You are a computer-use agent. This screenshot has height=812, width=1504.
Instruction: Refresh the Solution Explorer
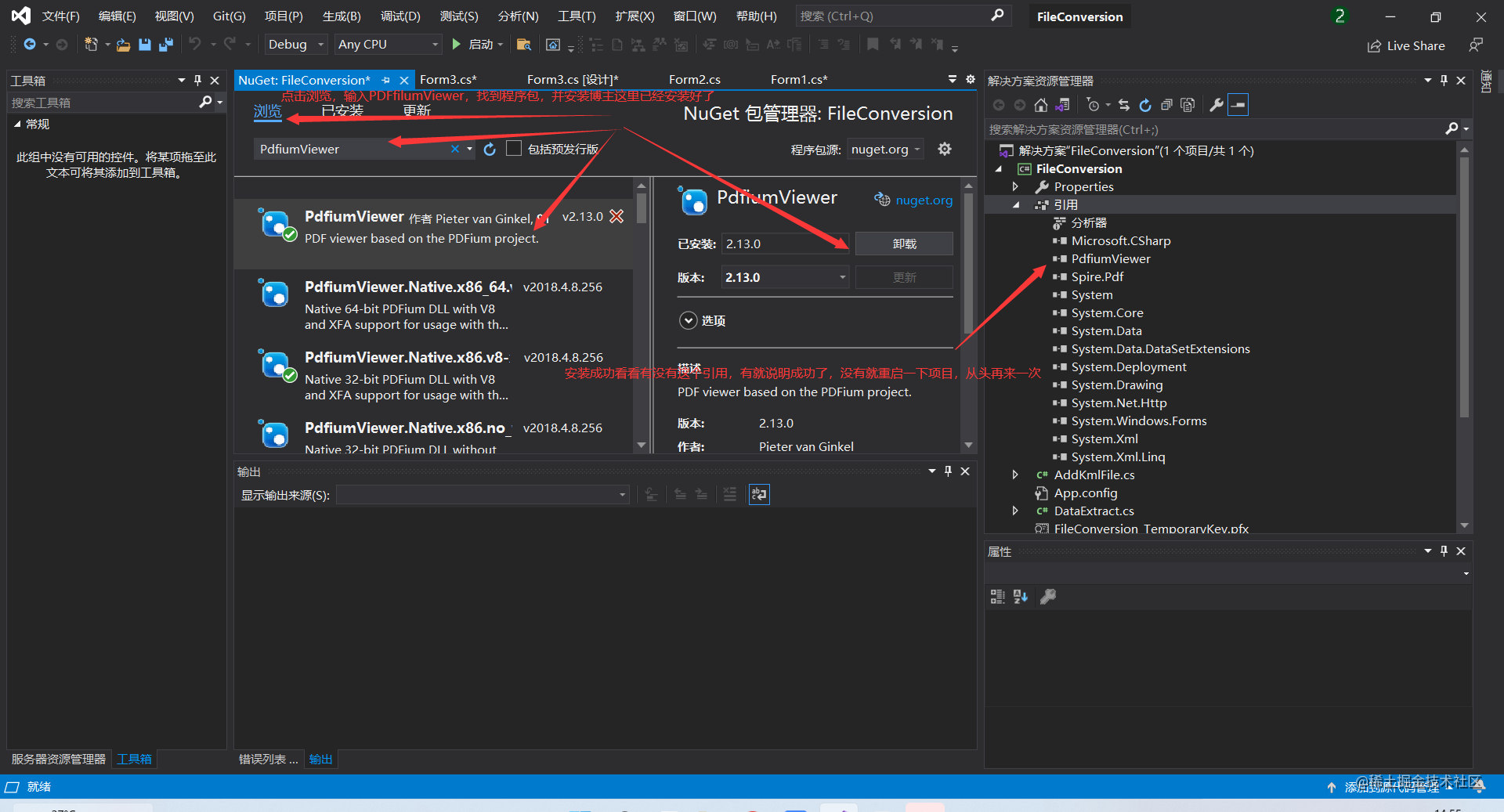pyautogui.click(x=1144, y=104)
